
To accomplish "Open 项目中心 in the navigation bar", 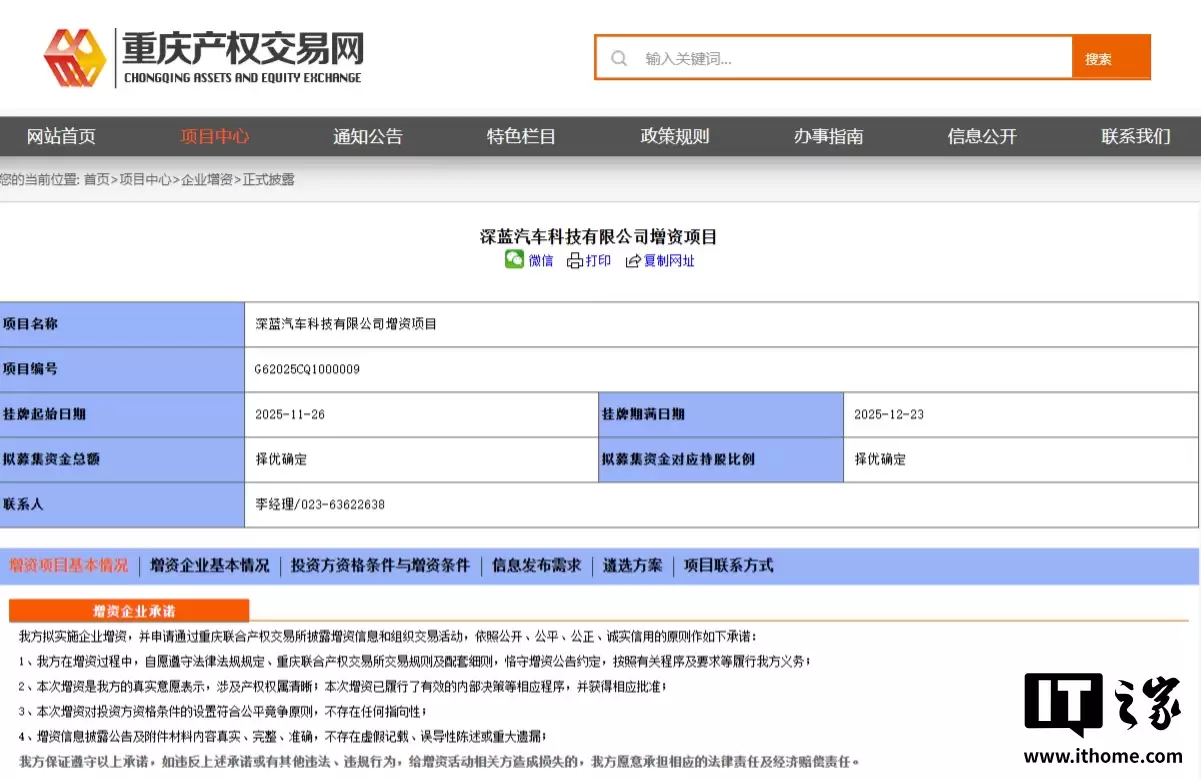I will click(x=214, y=137).
